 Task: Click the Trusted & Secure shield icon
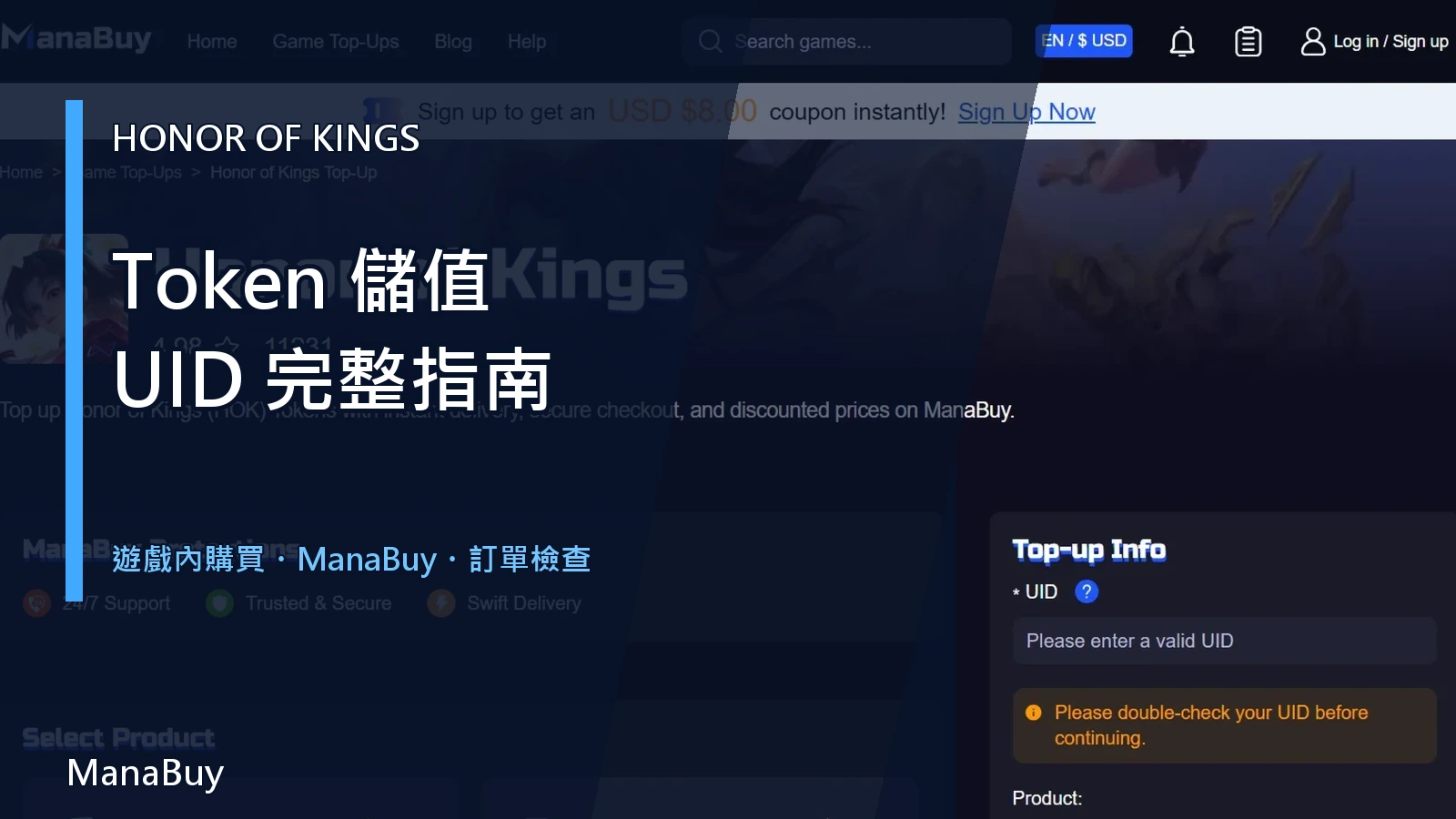coord(219,603)
